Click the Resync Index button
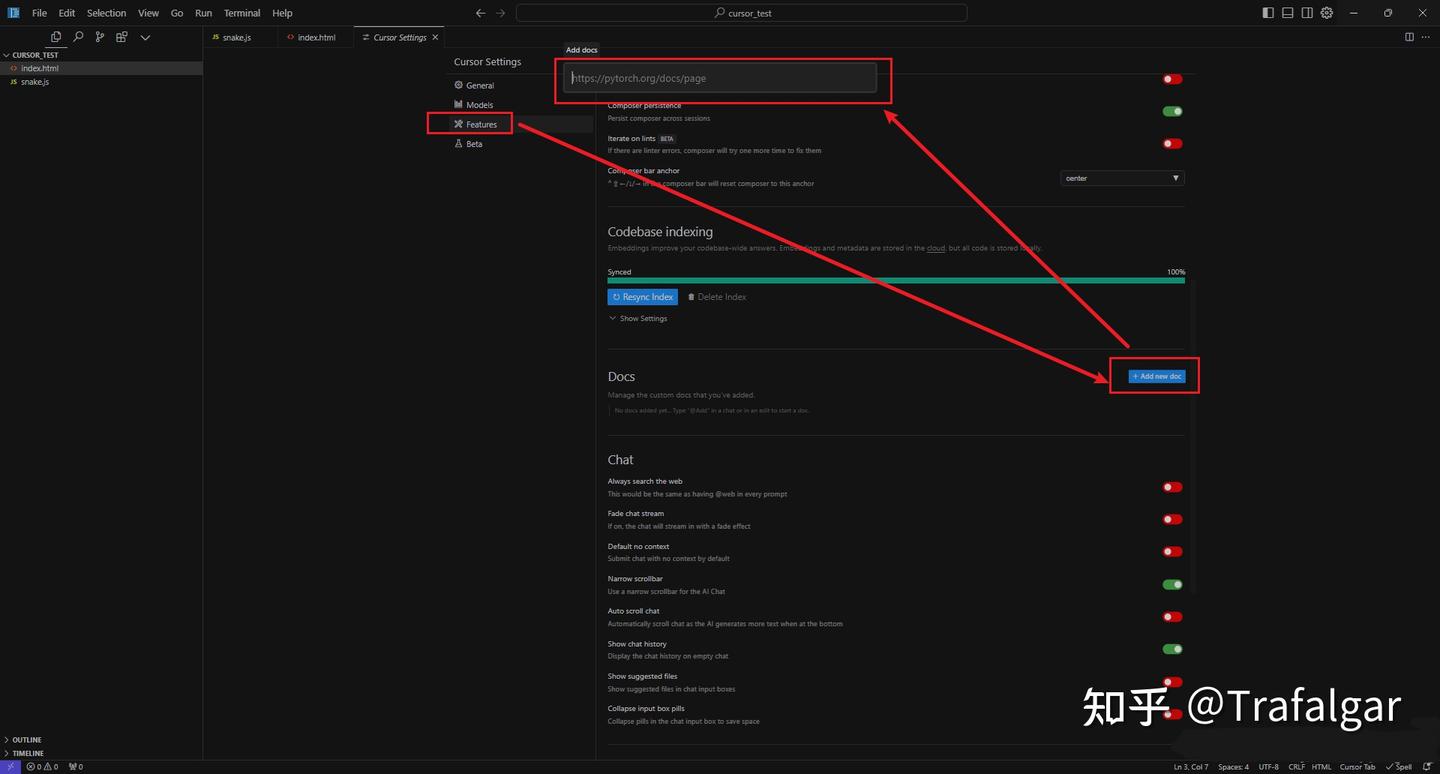The width and height of the screenshot is (1440, 774). [643, 297]
